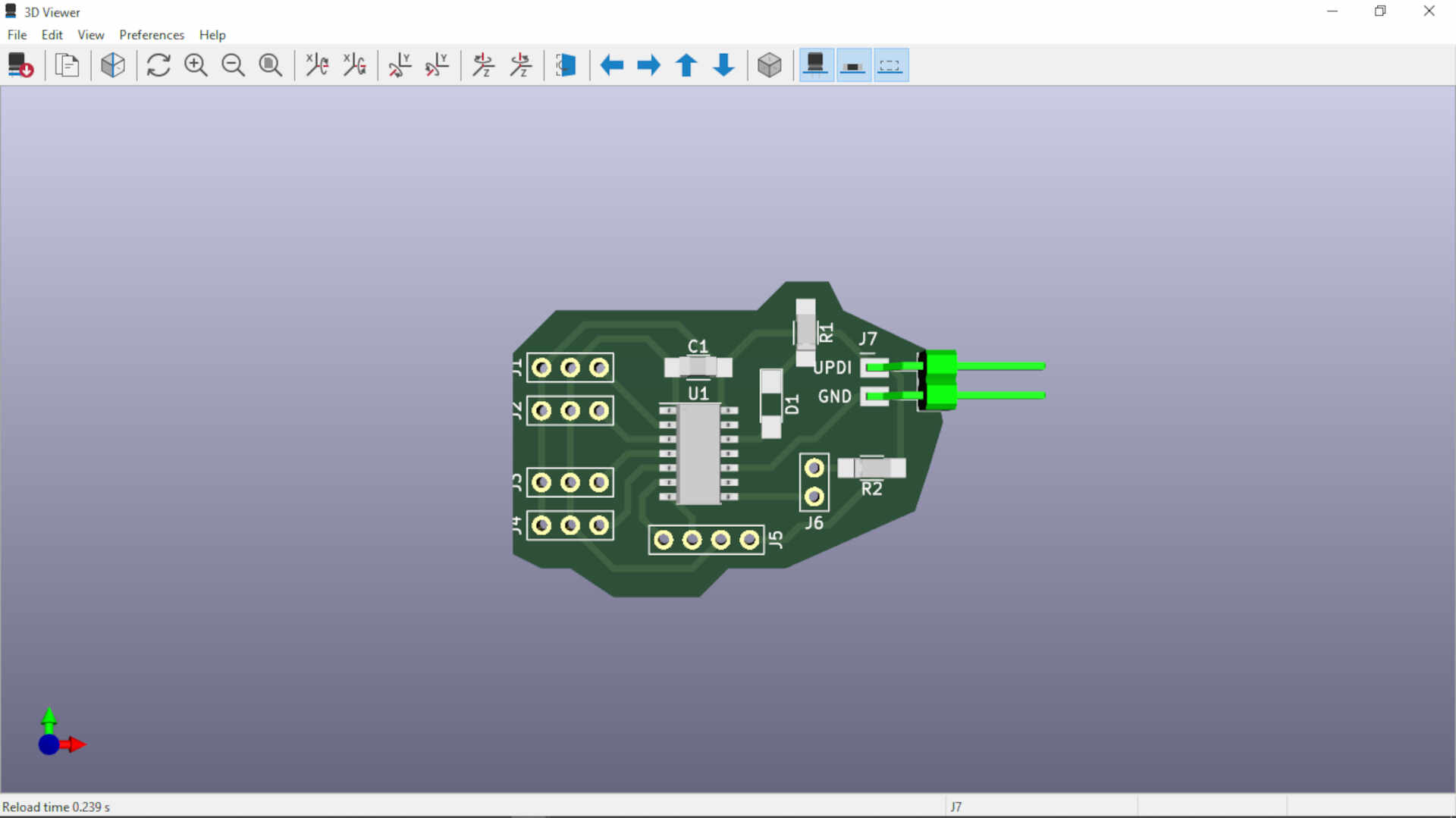This screenshot has height=818, width=1456.
Task: Reload the board in the 3D viewer
Action: (20, 65)
